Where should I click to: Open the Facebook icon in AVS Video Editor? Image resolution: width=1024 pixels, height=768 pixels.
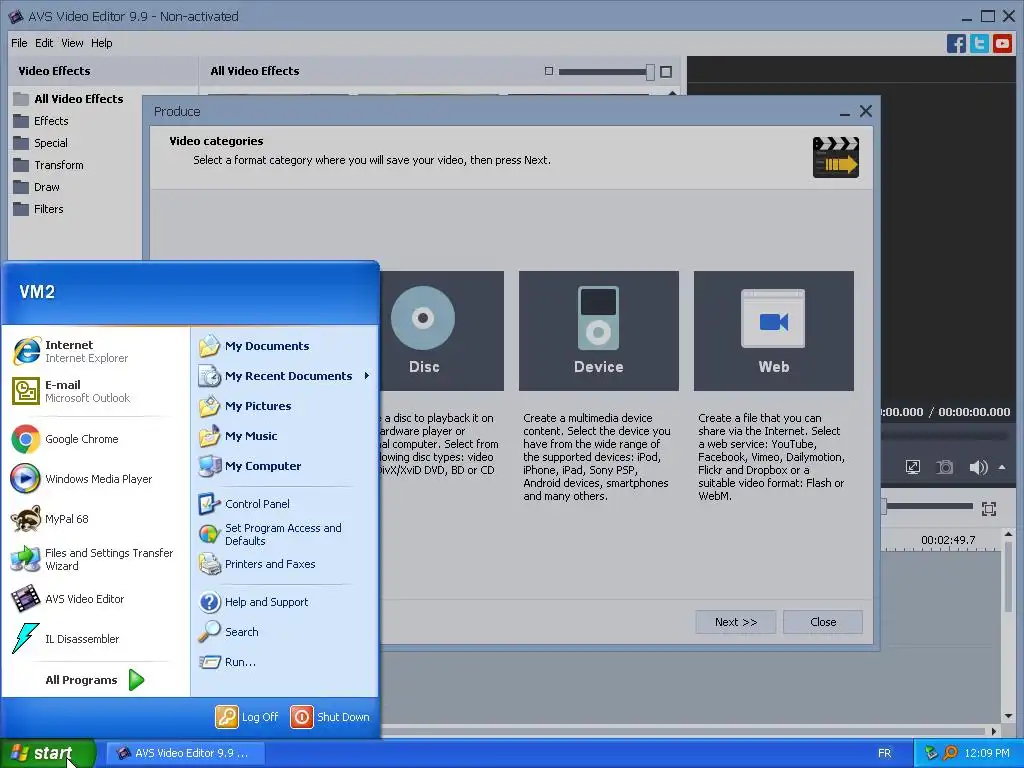(x=956, y=44)
